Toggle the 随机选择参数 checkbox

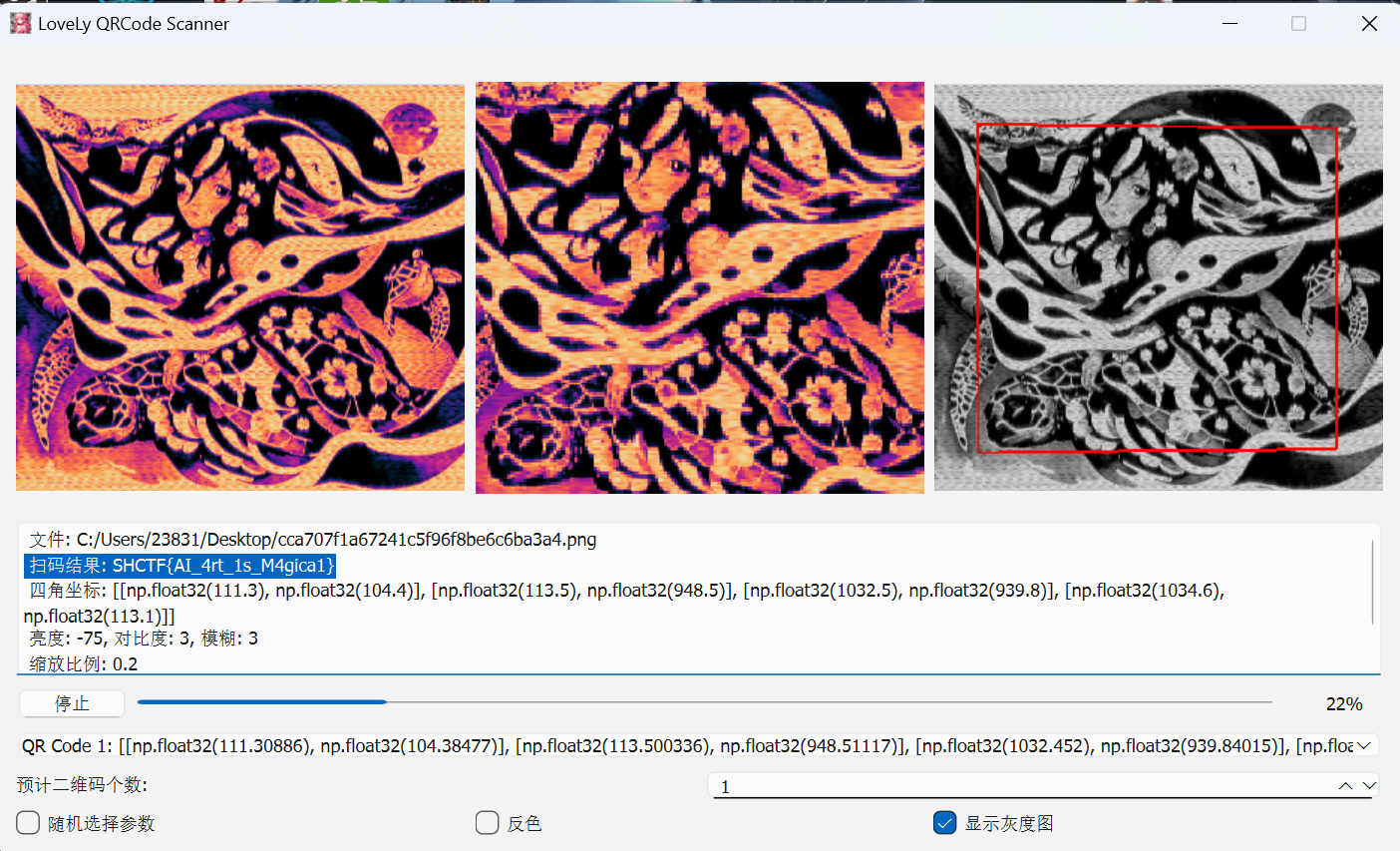pyautogui.click(x=28, y=823)
